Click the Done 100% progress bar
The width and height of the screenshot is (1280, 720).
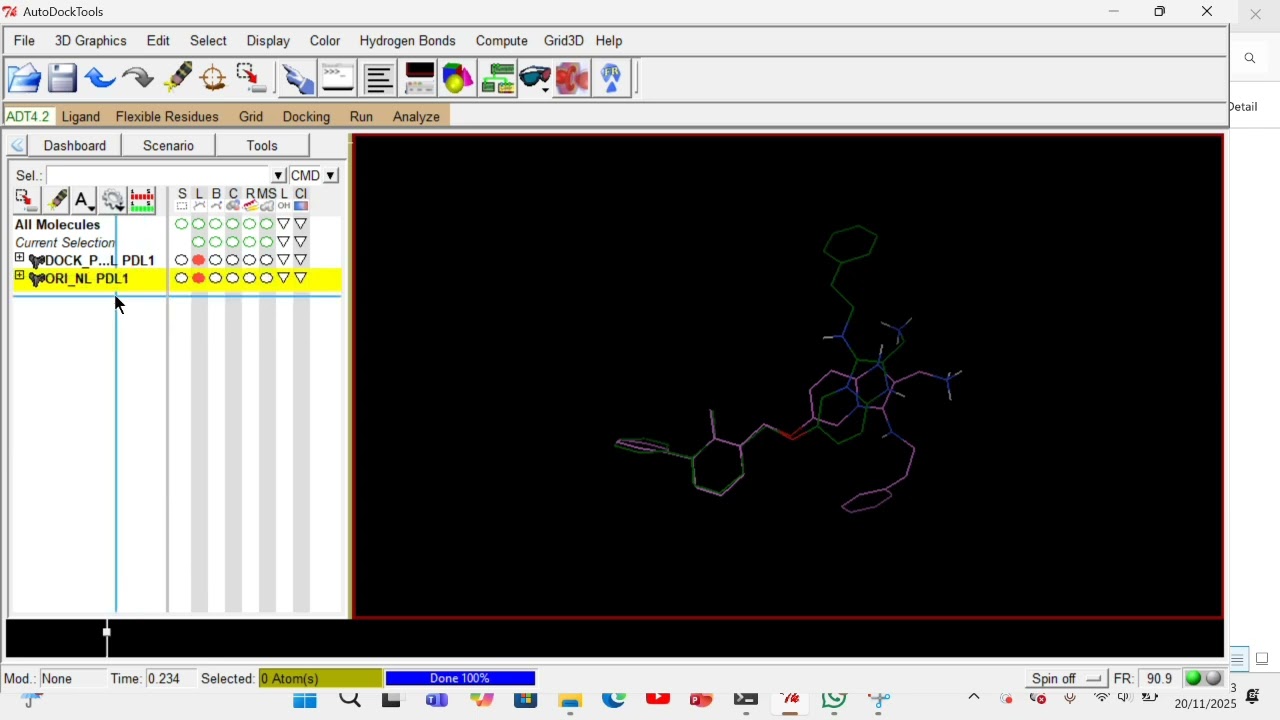pyautogui.click(x=461, y=679)
